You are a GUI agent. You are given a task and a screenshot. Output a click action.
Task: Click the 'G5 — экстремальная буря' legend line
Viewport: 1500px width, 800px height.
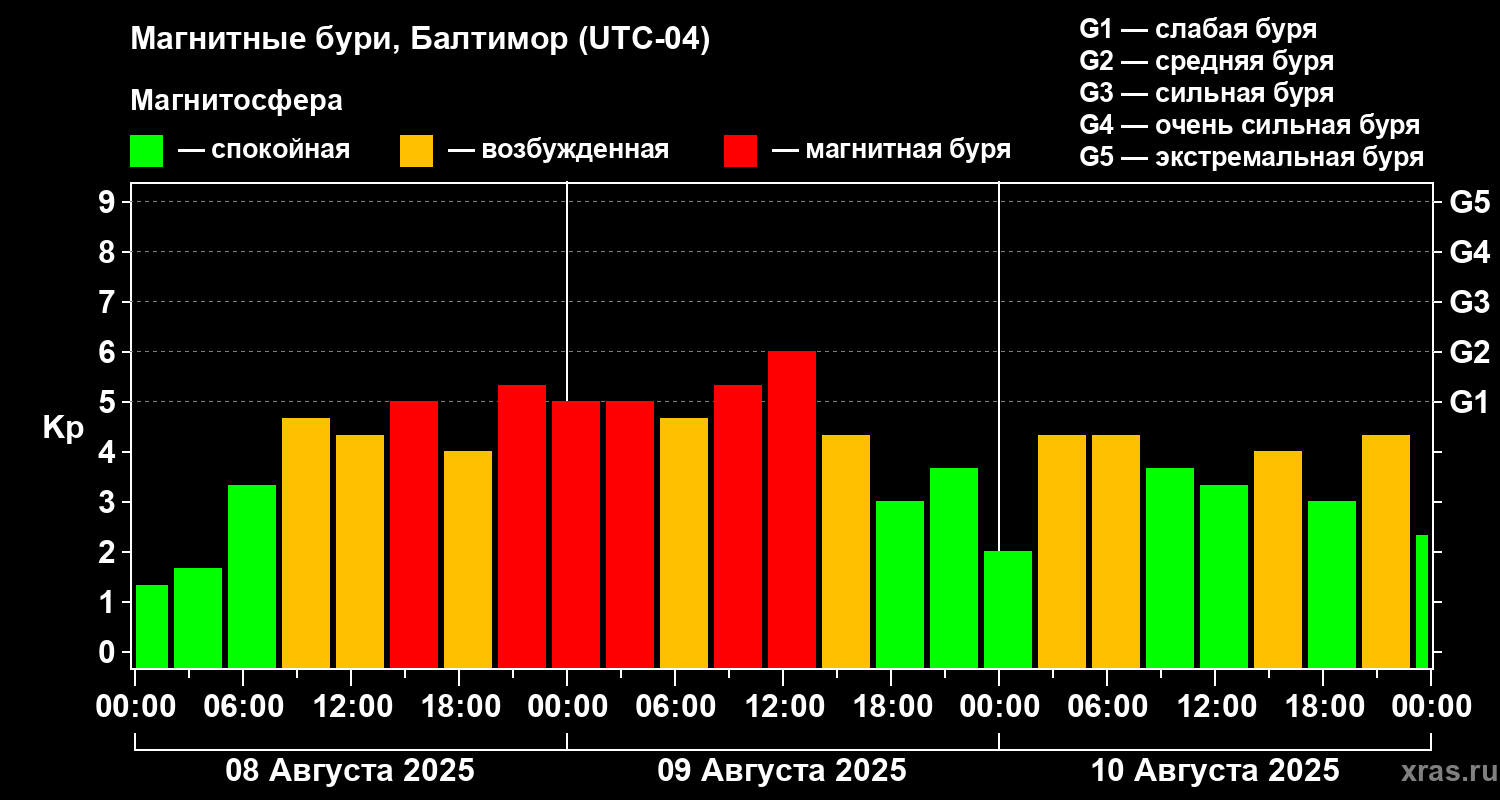(x=1252, y=157)
